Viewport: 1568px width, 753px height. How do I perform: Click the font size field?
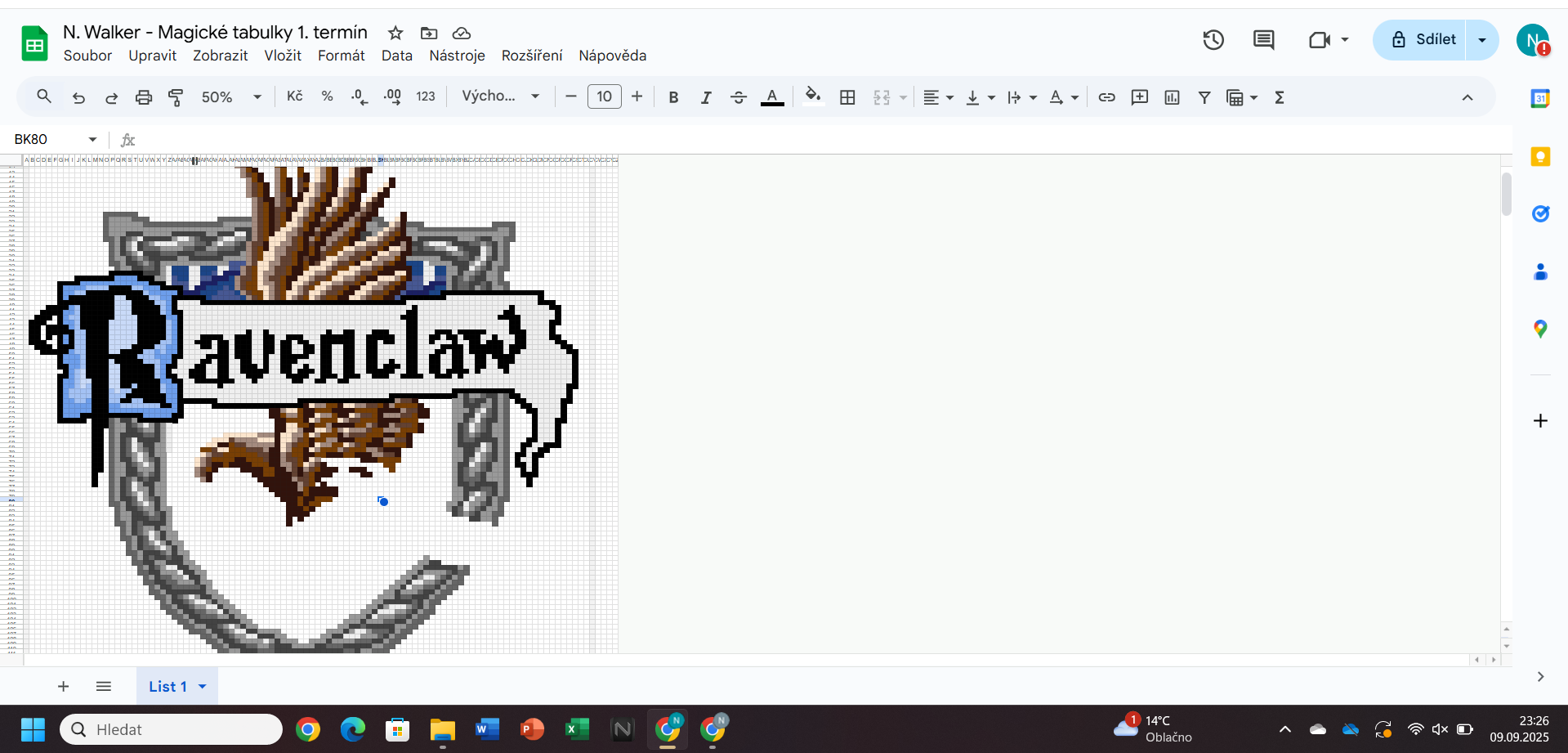(x=605, y=96)
